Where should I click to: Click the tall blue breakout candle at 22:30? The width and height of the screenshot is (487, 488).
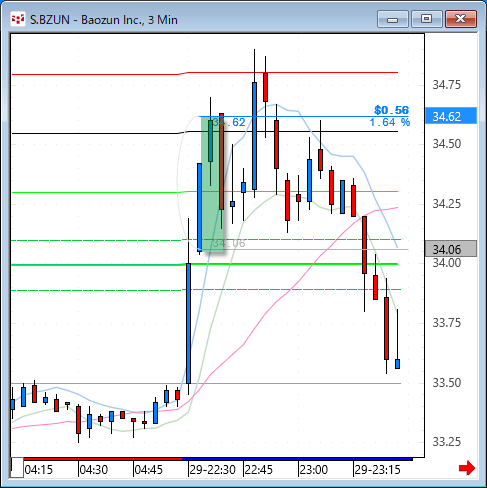point(188,323)
